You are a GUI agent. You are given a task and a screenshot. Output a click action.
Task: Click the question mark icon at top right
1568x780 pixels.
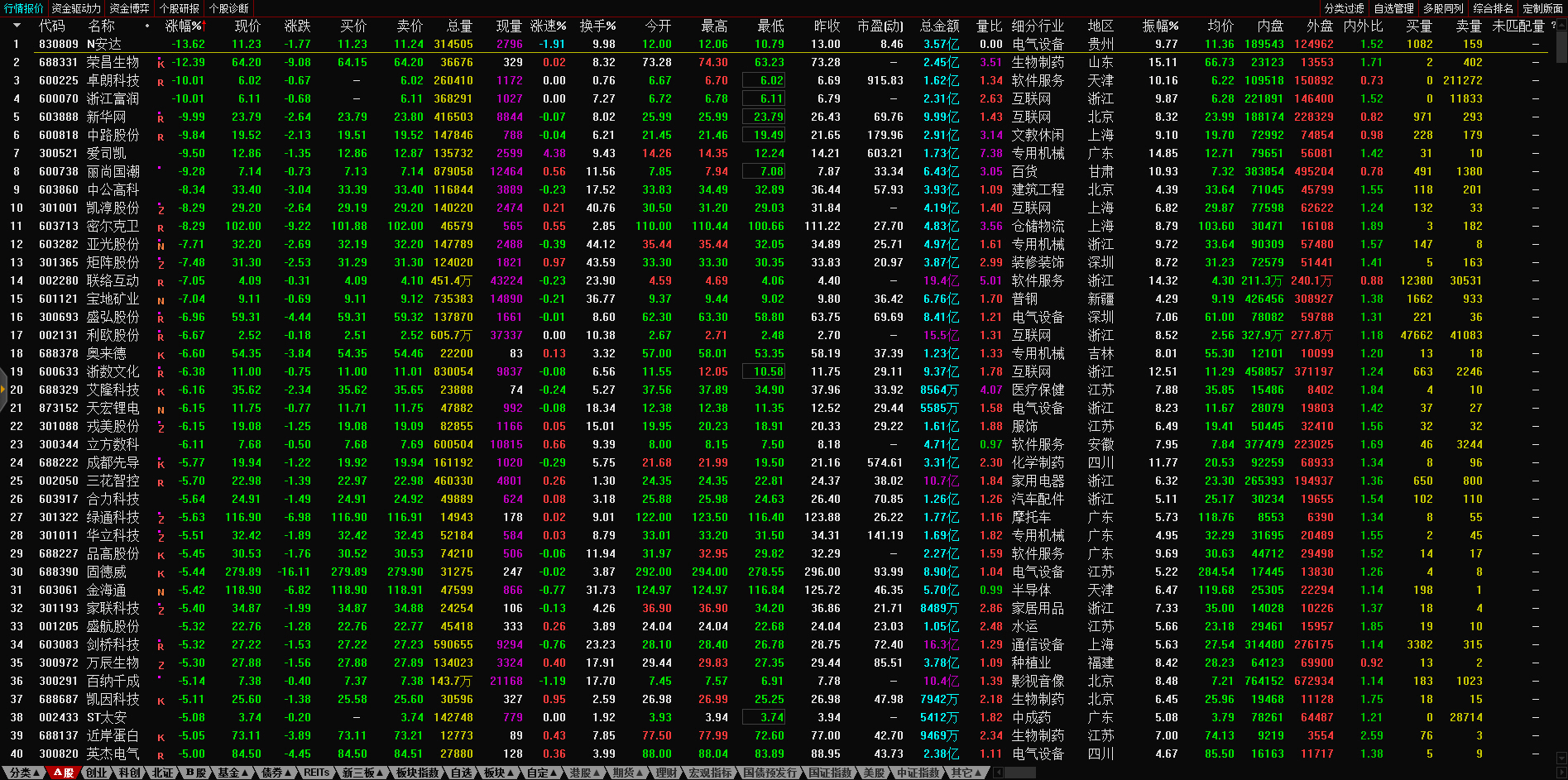[x=1553, y=26]
